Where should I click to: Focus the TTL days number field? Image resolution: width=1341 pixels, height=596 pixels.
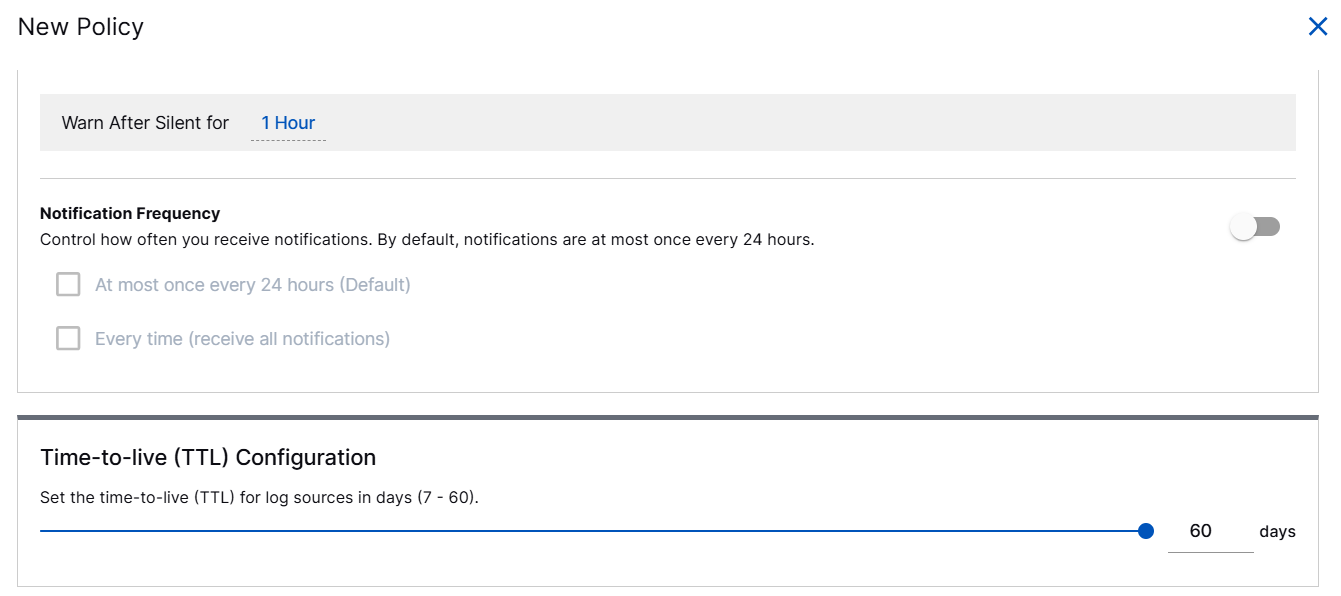click(x=1209, y=531)
